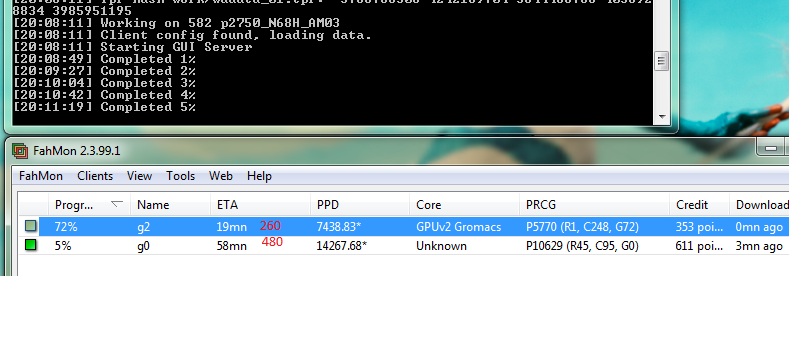Click PPD value 14267.68*
Image resolution: width=807 pixels, height=362 pixels.
pos(342,246)
